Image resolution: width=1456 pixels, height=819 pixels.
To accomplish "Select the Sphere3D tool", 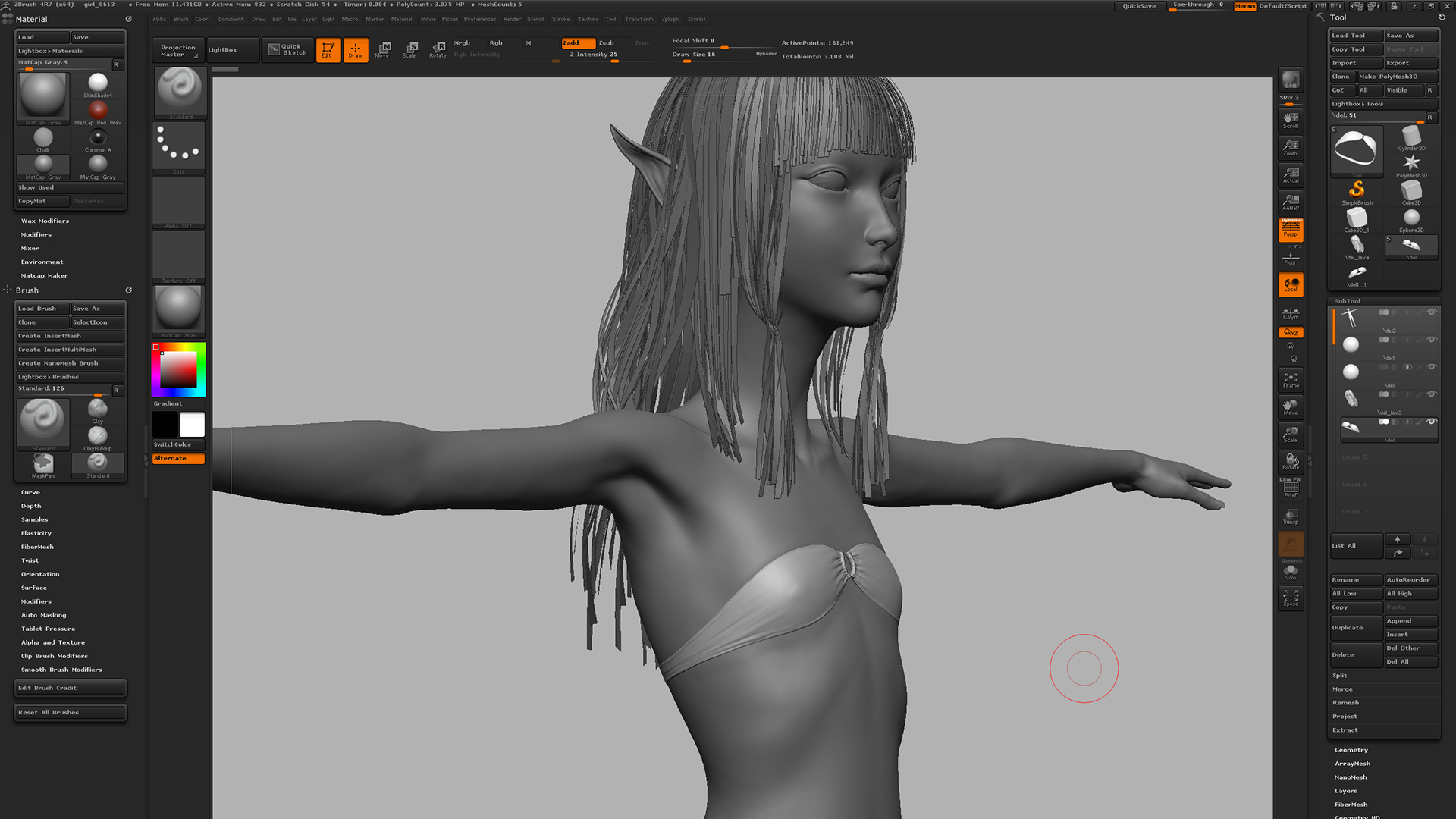I will [1411, 218].
